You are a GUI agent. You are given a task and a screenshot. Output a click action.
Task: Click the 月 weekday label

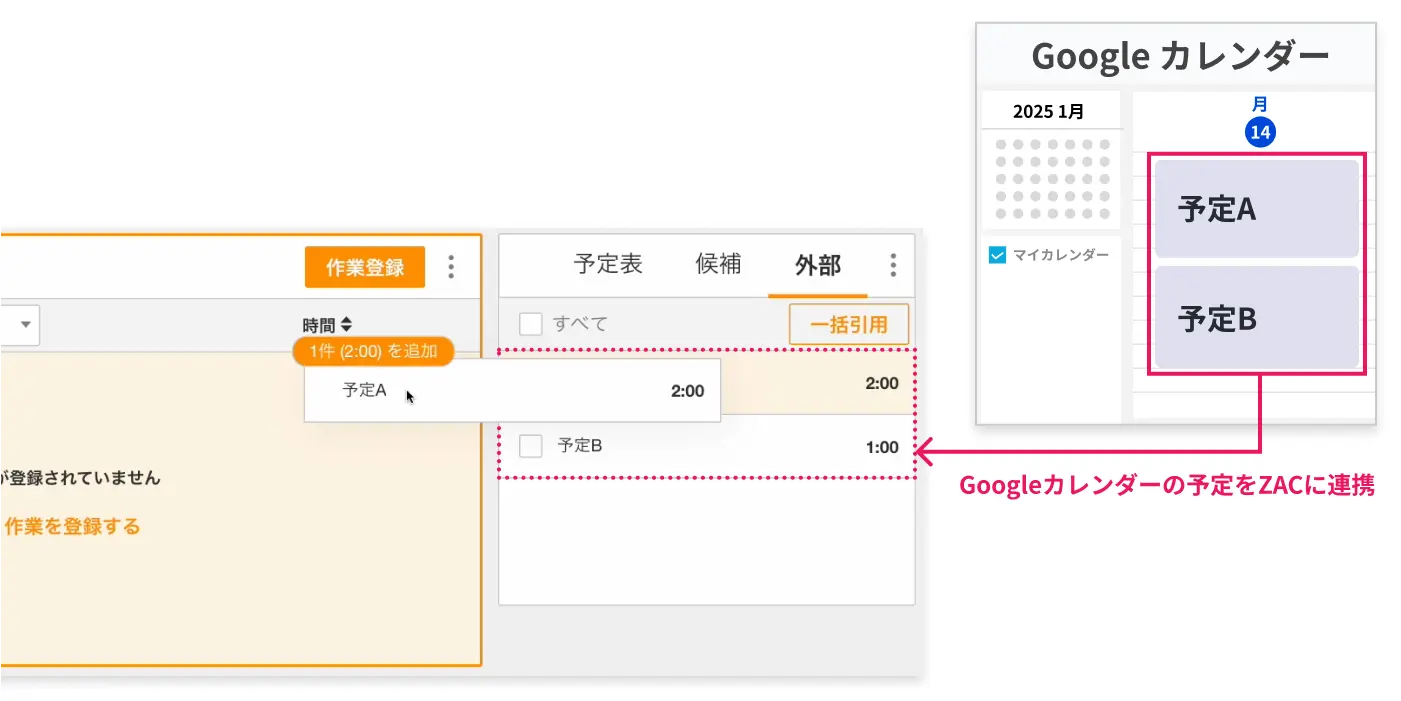point(1260,104)
